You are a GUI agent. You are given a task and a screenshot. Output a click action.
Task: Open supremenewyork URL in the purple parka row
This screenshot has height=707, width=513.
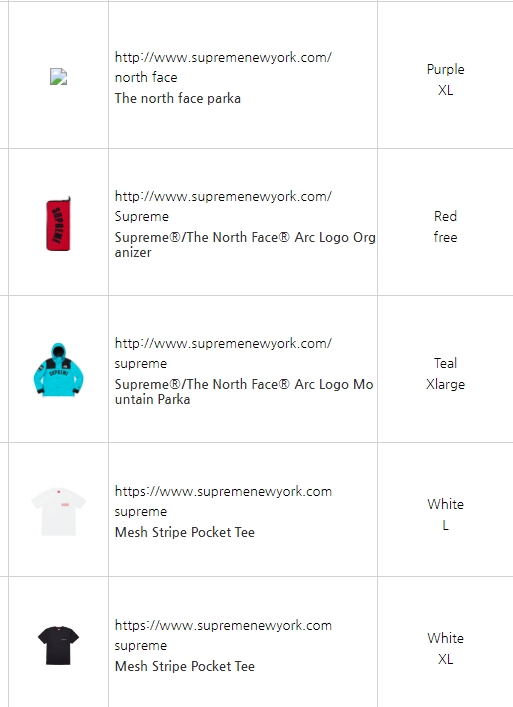[223, 57]
